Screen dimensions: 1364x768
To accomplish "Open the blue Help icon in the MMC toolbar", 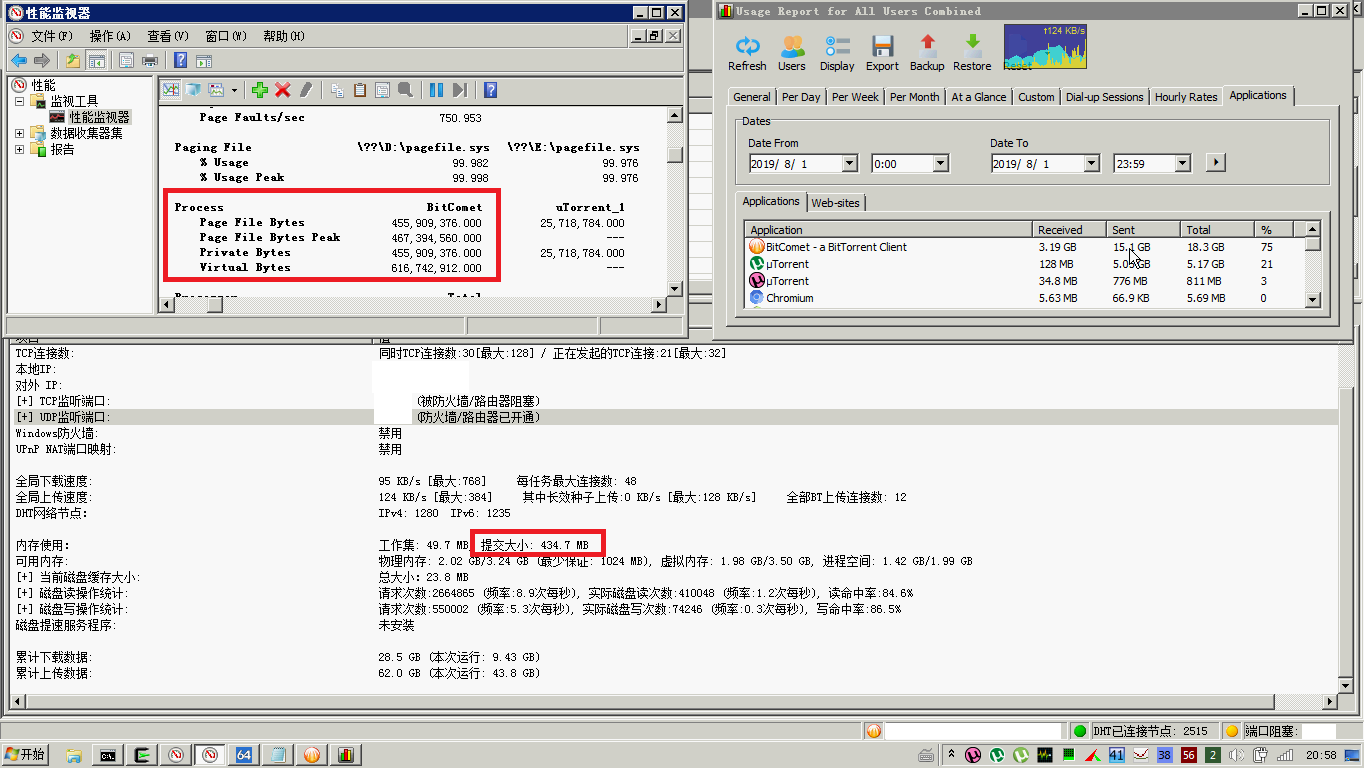I will click(181, 60).
